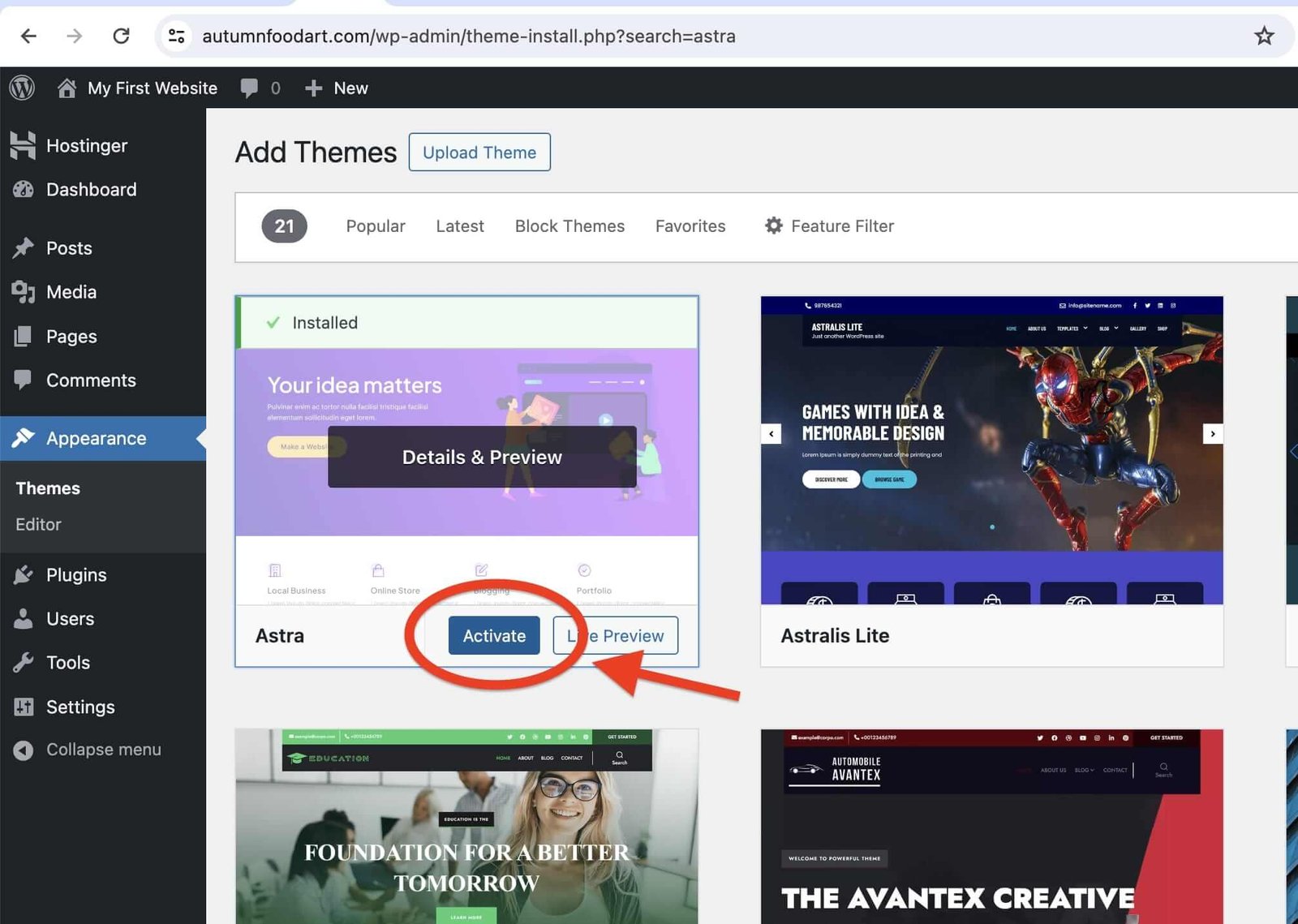Viewport: 1298px width, 924px height.
Task: Click the Media icon in sidebar
Action: pos(24,291)
